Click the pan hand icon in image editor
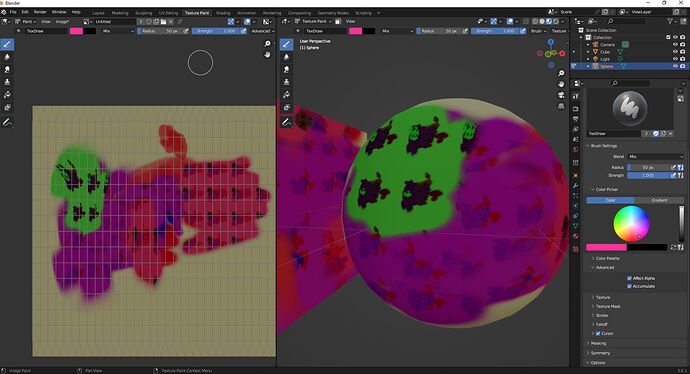Image resolution: width=690 pixels, height=374 pixels. pyautogui.click(x=267, y=55)
